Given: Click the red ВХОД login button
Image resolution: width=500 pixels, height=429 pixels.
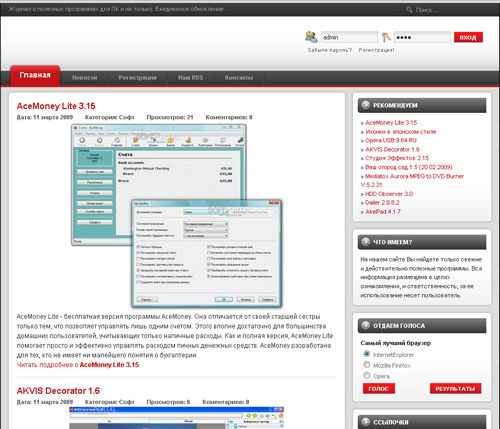Looking at the screenshot, I should coord(468,37).
